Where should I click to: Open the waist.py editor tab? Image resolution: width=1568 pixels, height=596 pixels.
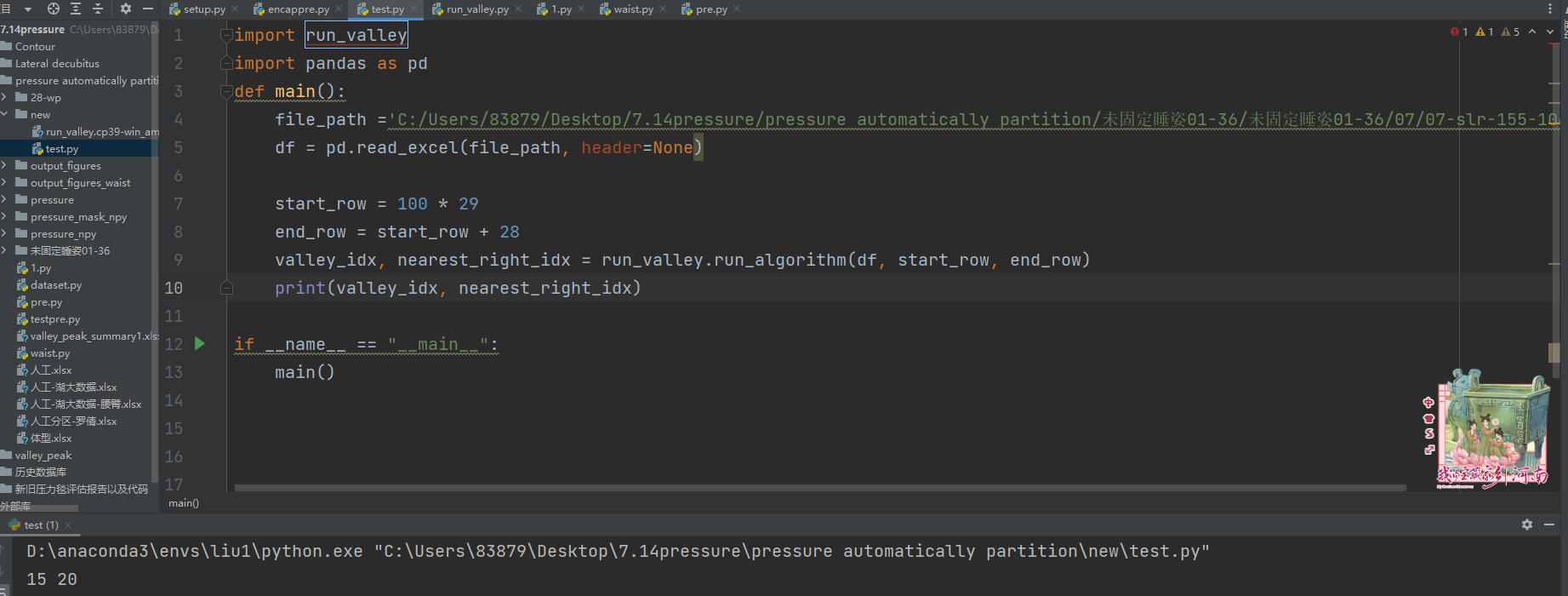[633, 9]
